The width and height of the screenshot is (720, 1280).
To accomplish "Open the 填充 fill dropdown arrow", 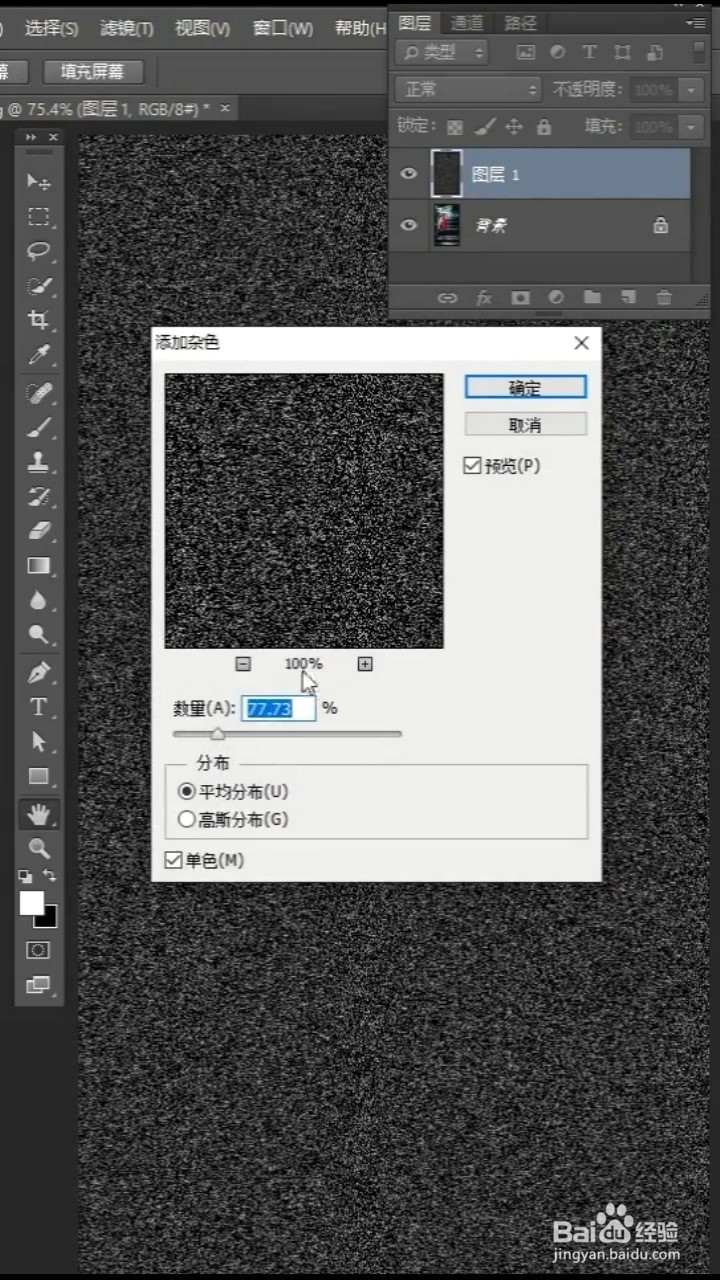I will click(x=692, y=127).
